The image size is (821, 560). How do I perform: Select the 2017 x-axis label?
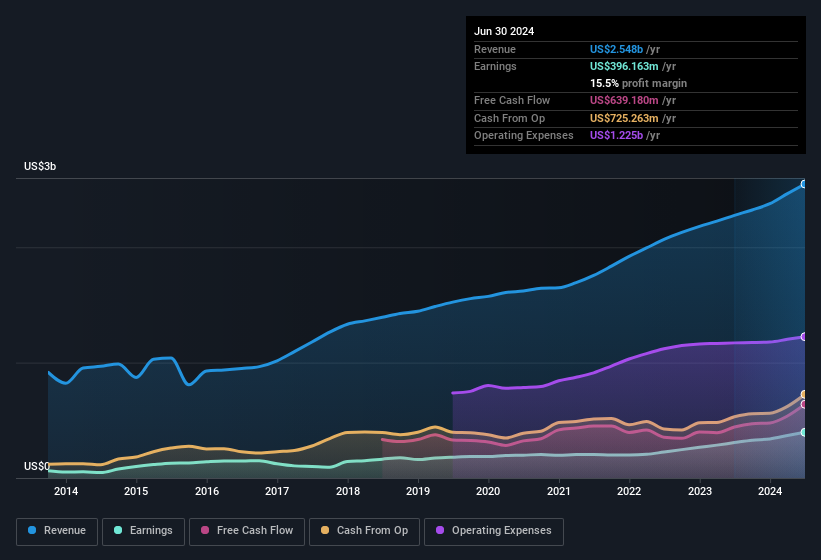tap(277, 491)
